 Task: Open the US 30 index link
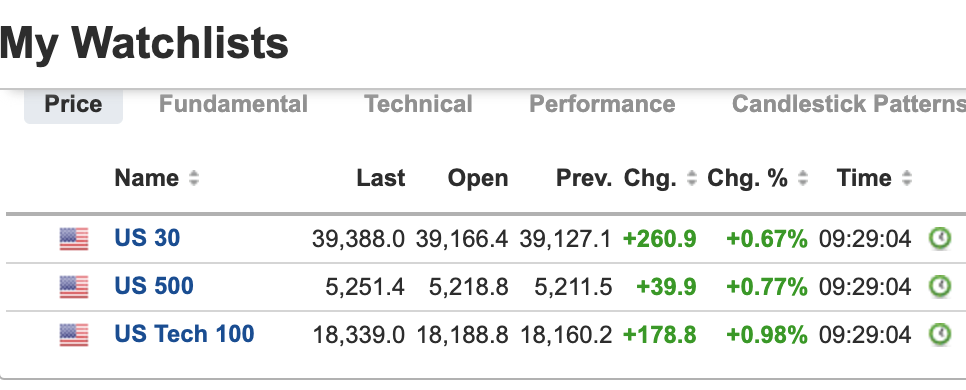point(147,238)
